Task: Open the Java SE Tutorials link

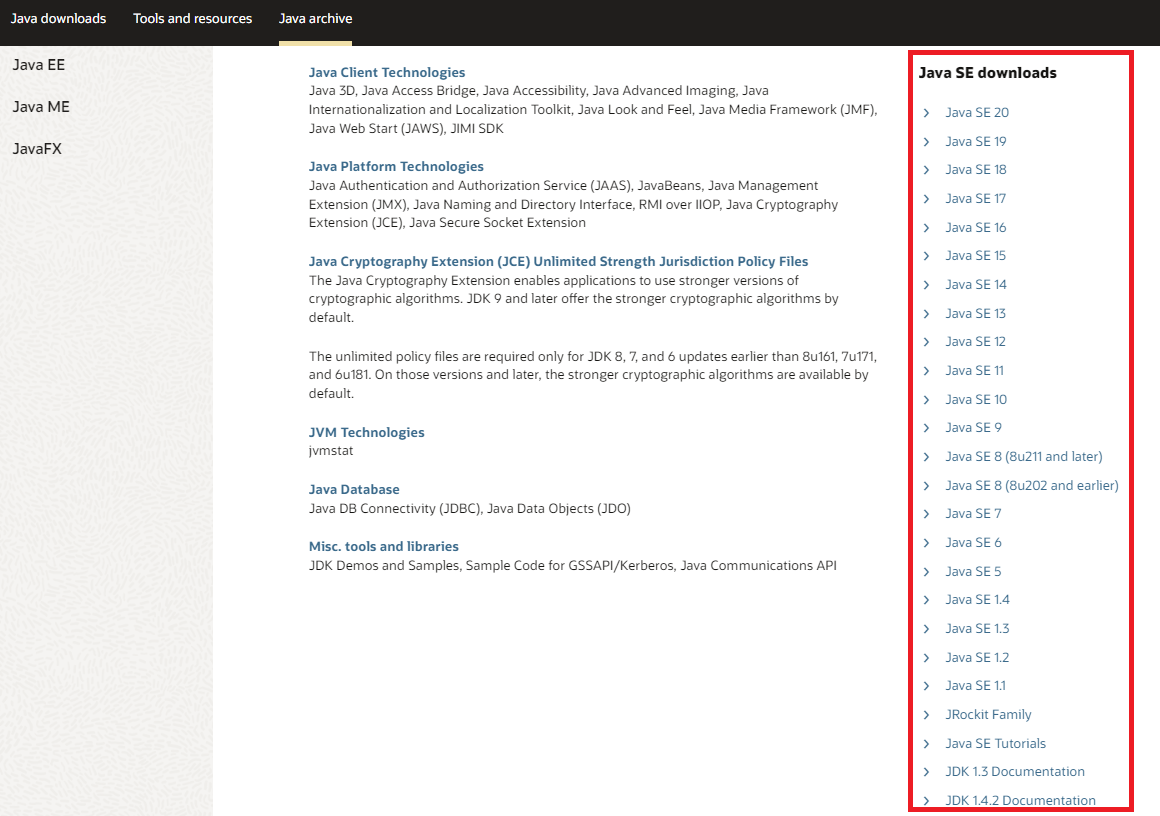Action: pos(996,743)
